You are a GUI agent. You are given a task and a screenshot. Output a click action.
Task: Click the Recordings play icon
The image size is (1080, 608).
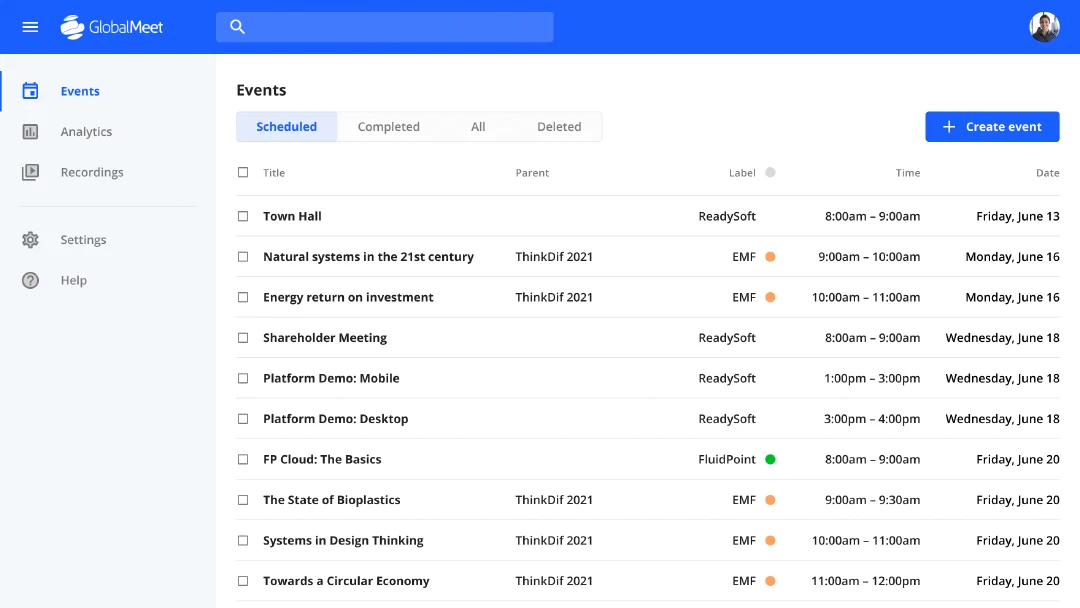click(30, 172)
